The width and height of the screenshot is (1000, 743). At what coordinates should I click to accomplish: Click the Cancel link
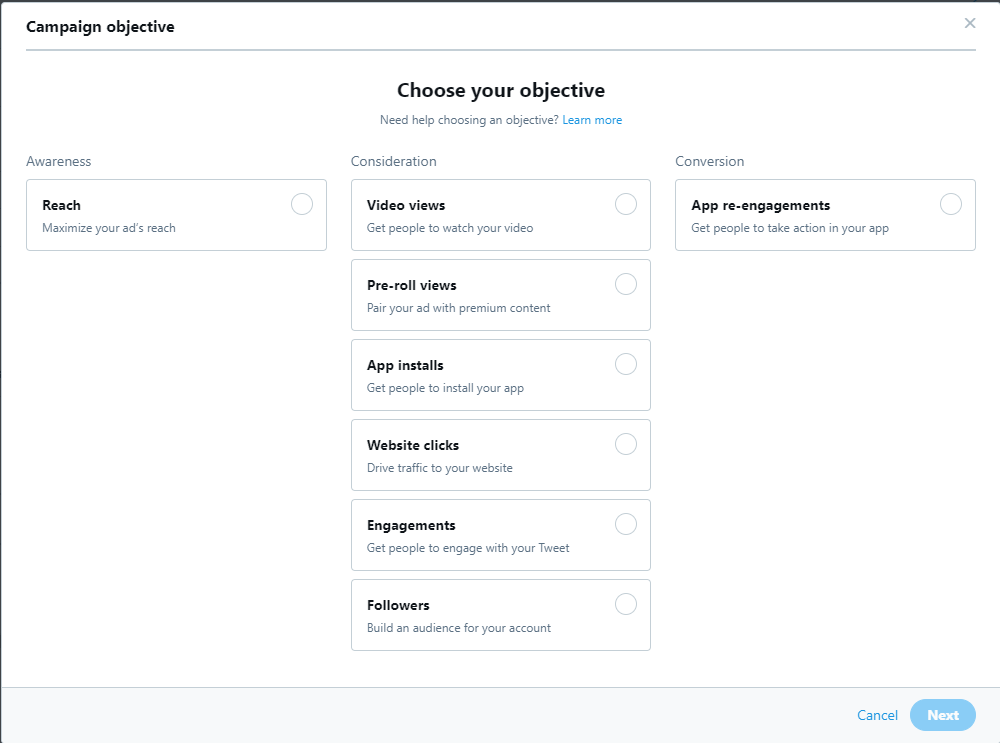pos(877,715)
